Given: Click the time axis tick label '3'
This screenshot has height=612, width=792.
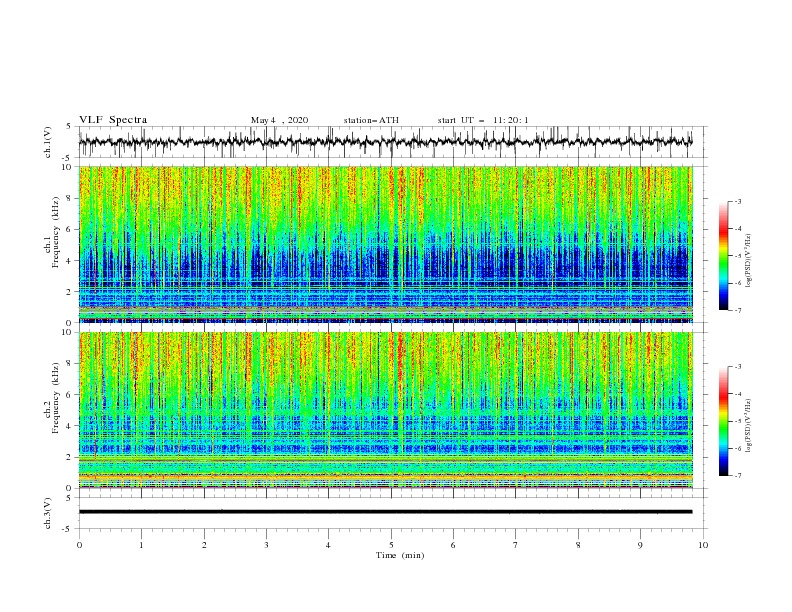Looking at the screenshot, I should pos(266,545).
